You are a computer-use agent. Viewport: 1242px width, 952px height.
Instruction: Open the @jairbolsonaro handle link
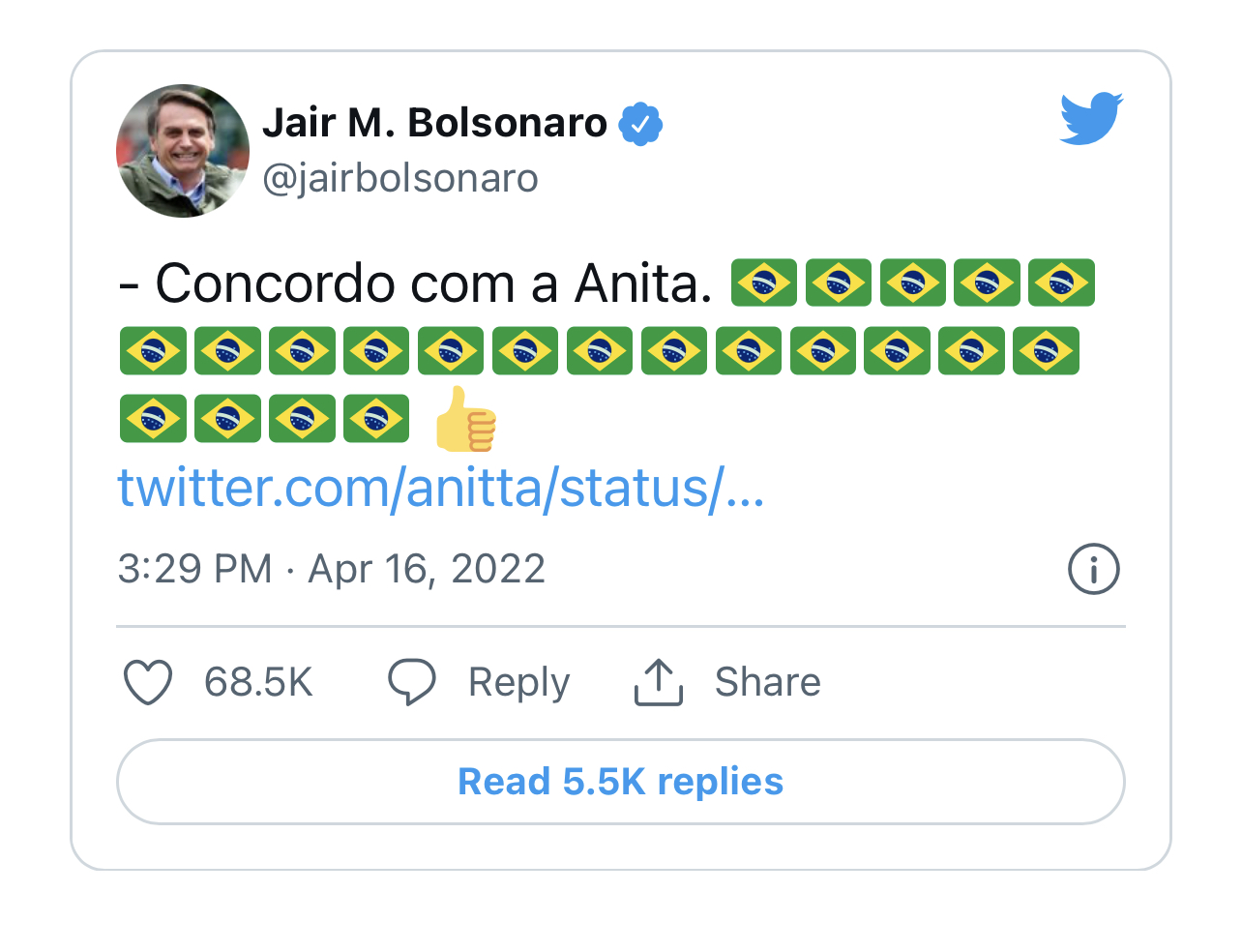[400, 178]
